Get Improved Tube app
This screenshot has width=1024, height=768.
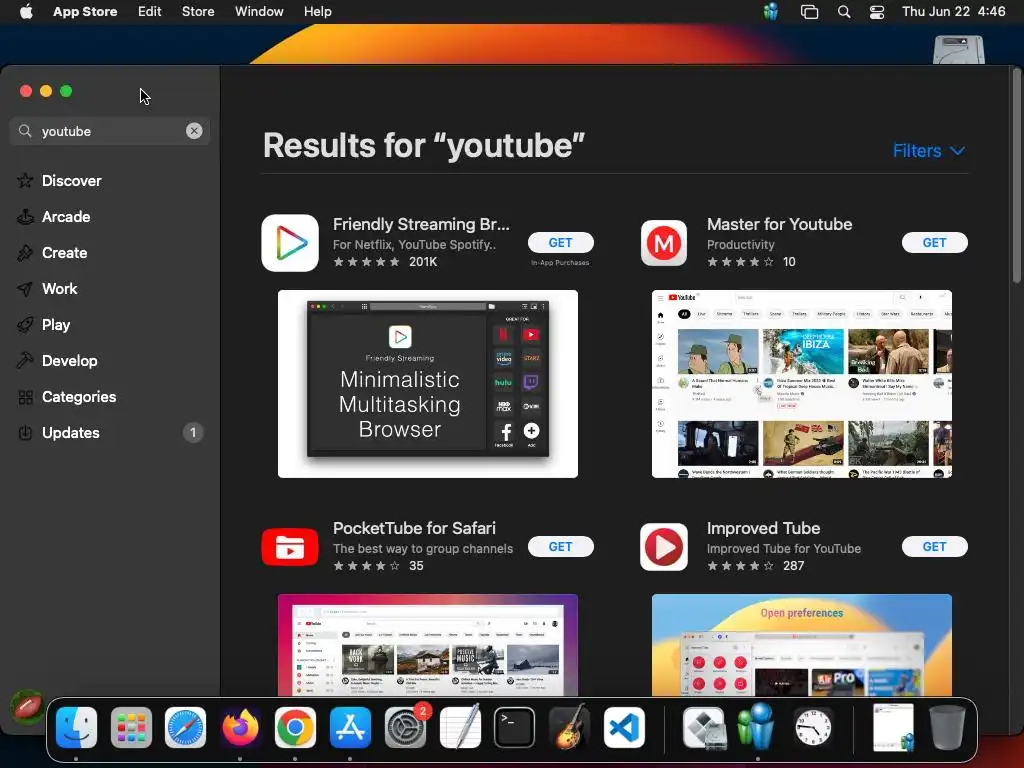click(x=935, y=547)
